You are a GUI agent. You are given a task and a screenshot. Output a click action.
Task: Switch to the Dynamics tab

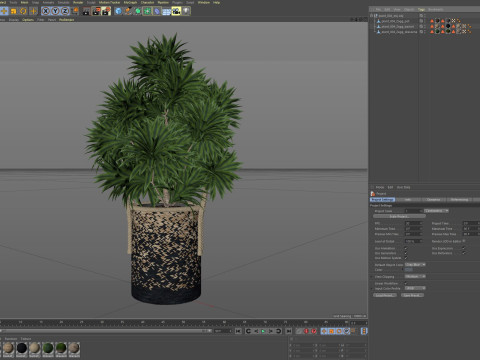pyautogui.click(x=433, y=200)
